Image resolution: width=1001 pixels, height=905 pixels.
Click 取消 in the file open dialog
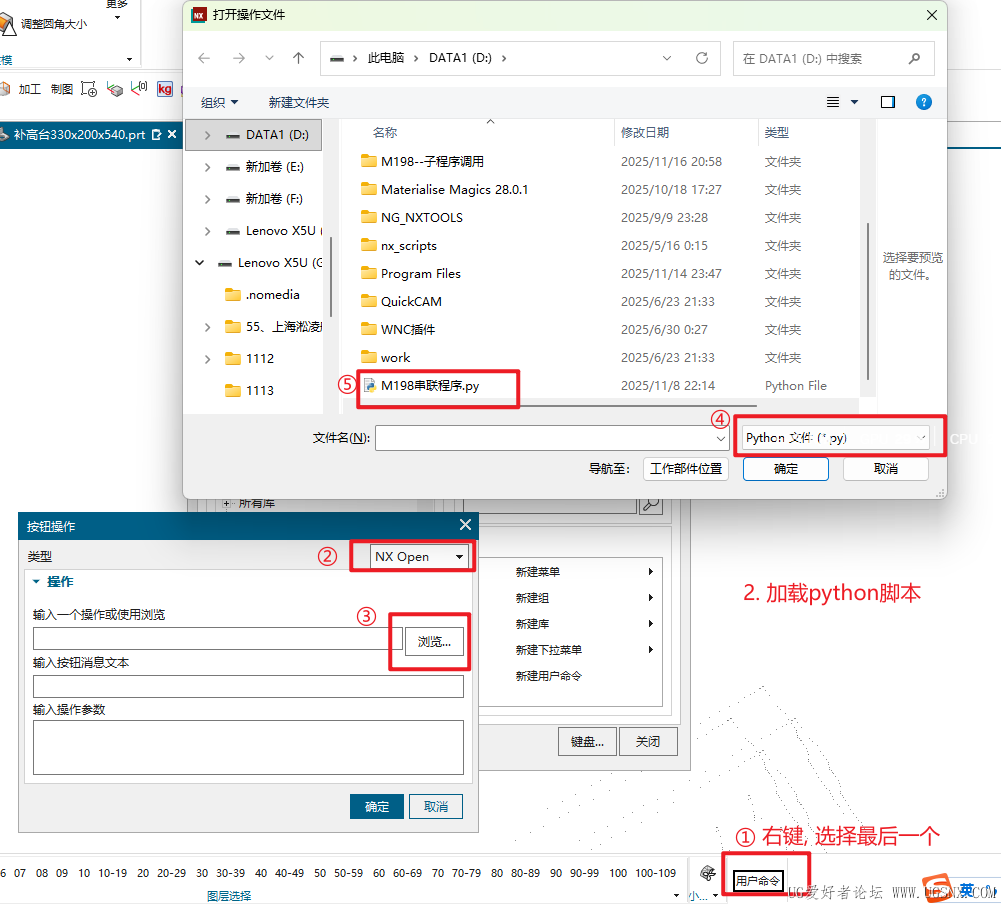(x=885, y=469)
